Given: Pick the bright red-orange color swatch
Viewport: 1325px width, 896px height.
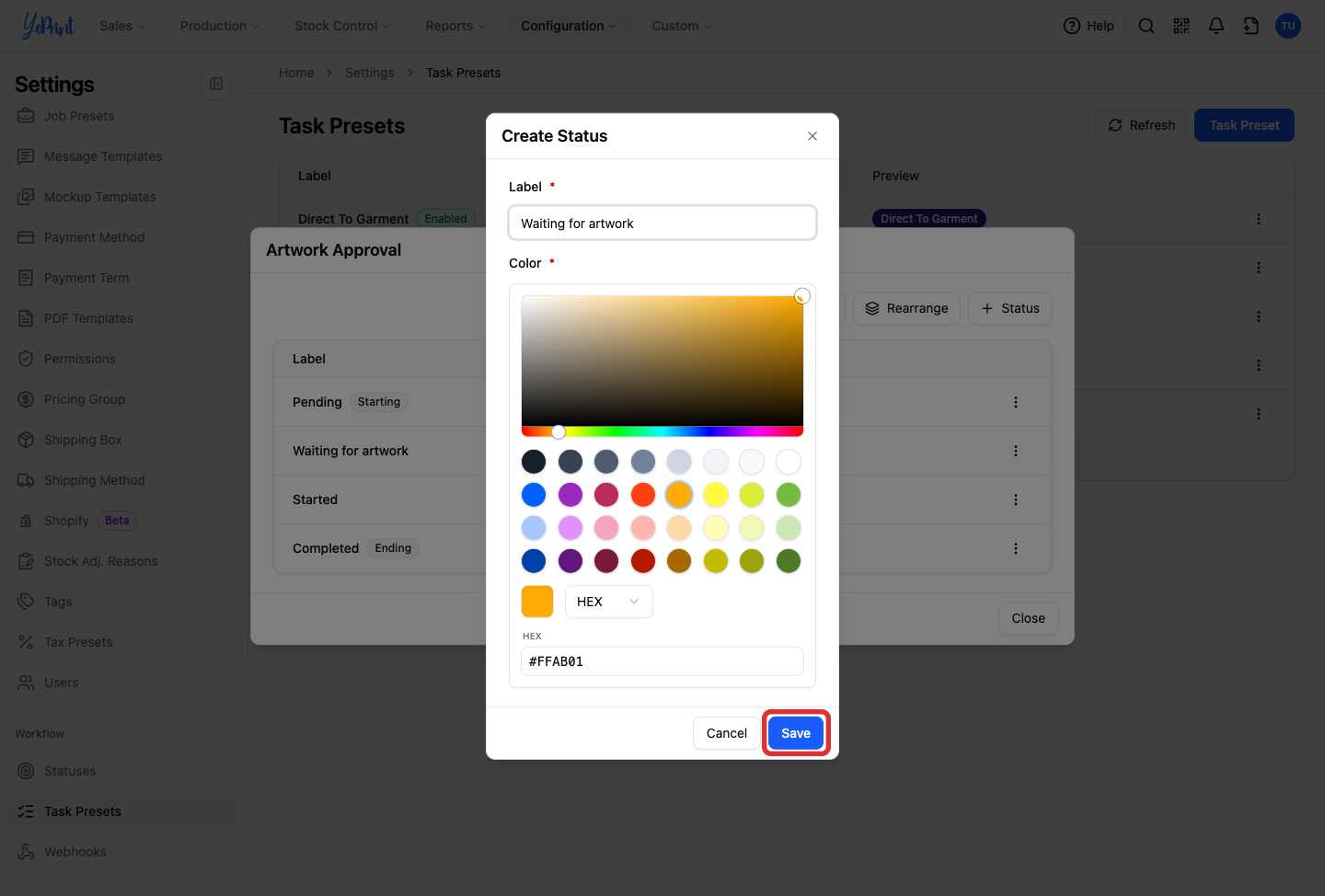Looking at the screenshot, I should coord(643,495).
